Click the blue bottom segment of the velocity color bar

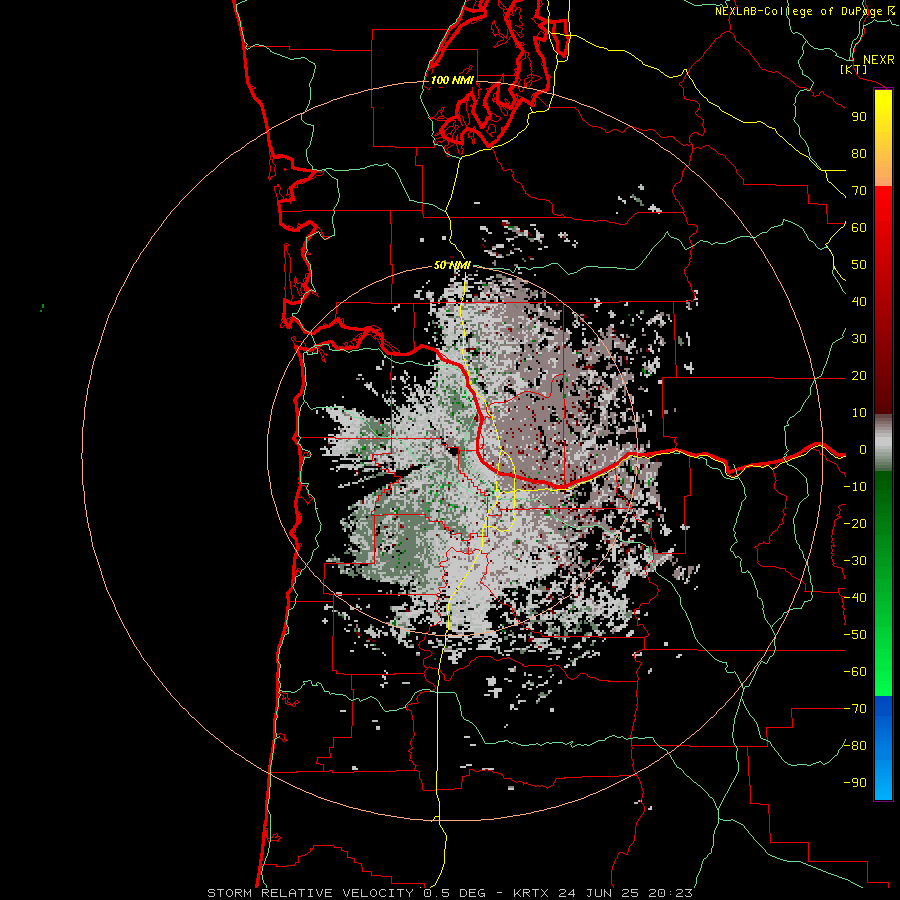[x=883, y=748]
